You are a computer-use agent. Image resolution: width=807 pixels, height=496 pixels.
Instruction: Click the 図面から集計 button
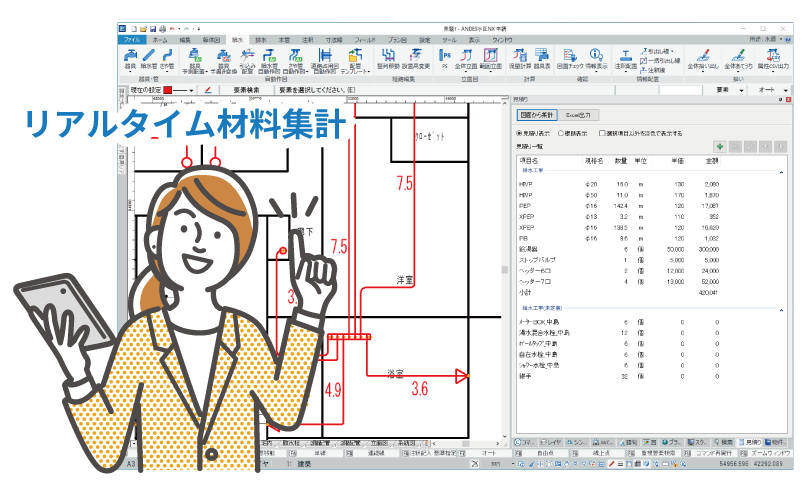pos(536,115)
